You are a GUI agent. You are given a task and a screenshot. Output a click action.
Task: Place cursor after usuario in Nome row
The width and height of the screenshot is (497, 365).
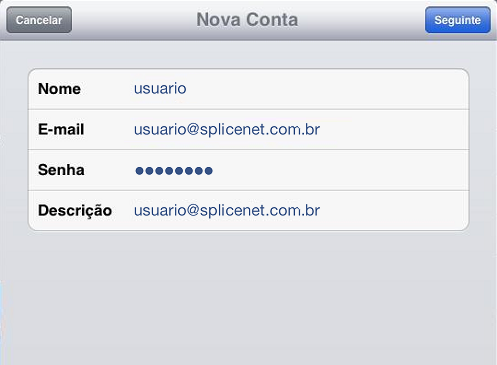click(188, 89)
